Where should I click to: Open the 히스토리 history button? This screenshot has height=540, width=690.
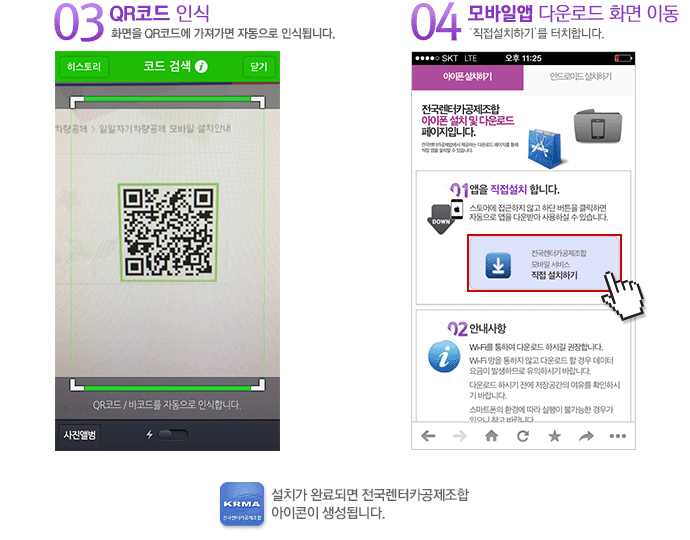coord(84,67)
